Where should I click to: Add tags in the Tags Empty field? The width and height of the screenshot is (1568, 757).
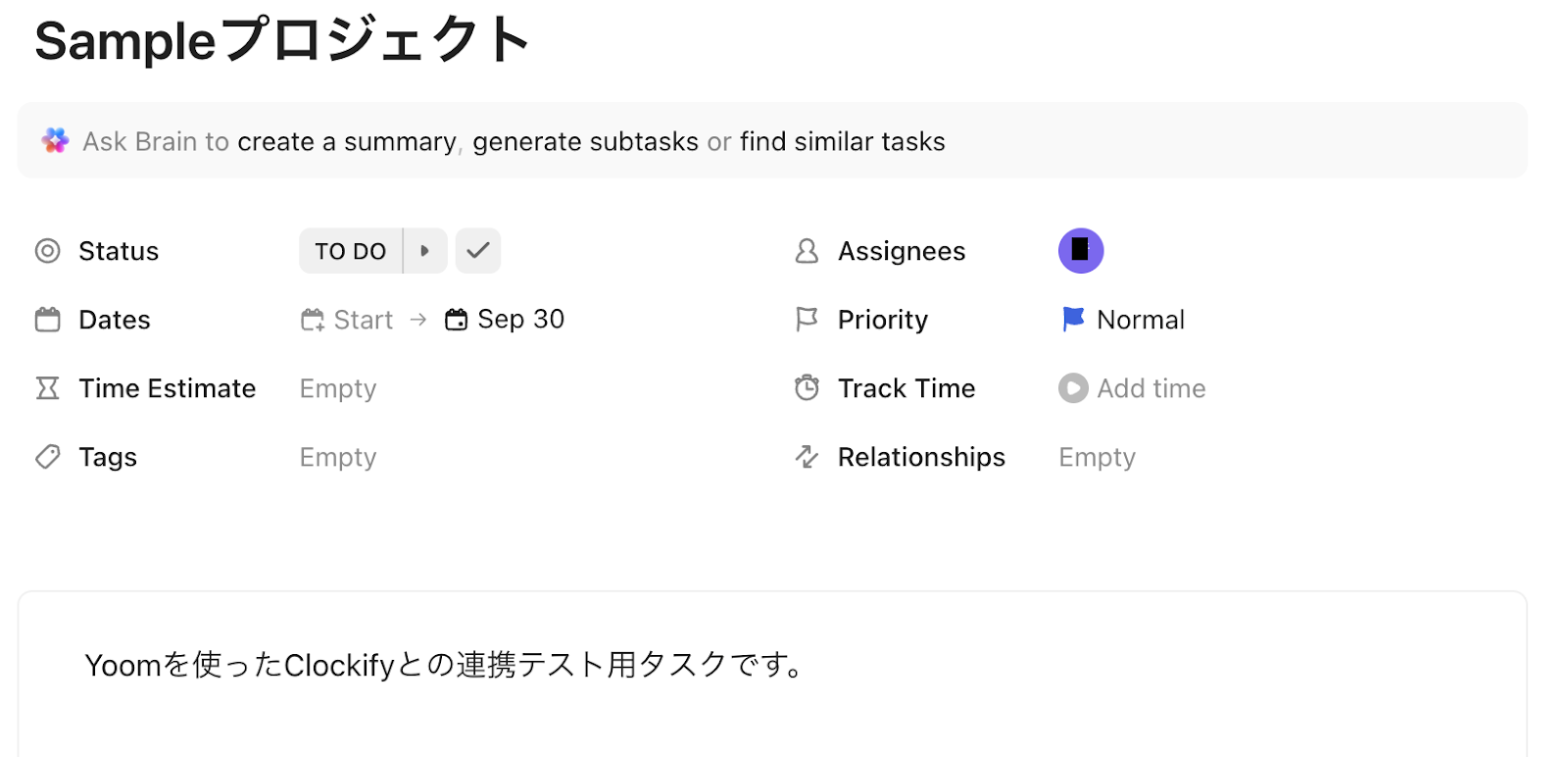(x=337, y=457)
